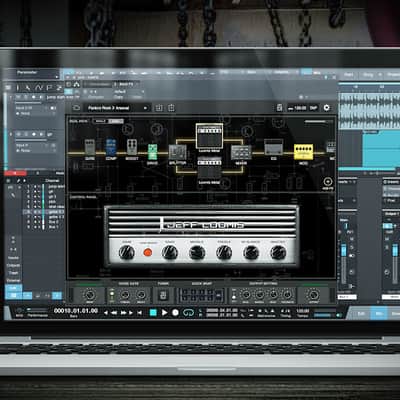Open the Start page tab

click(x=348, y=75)
